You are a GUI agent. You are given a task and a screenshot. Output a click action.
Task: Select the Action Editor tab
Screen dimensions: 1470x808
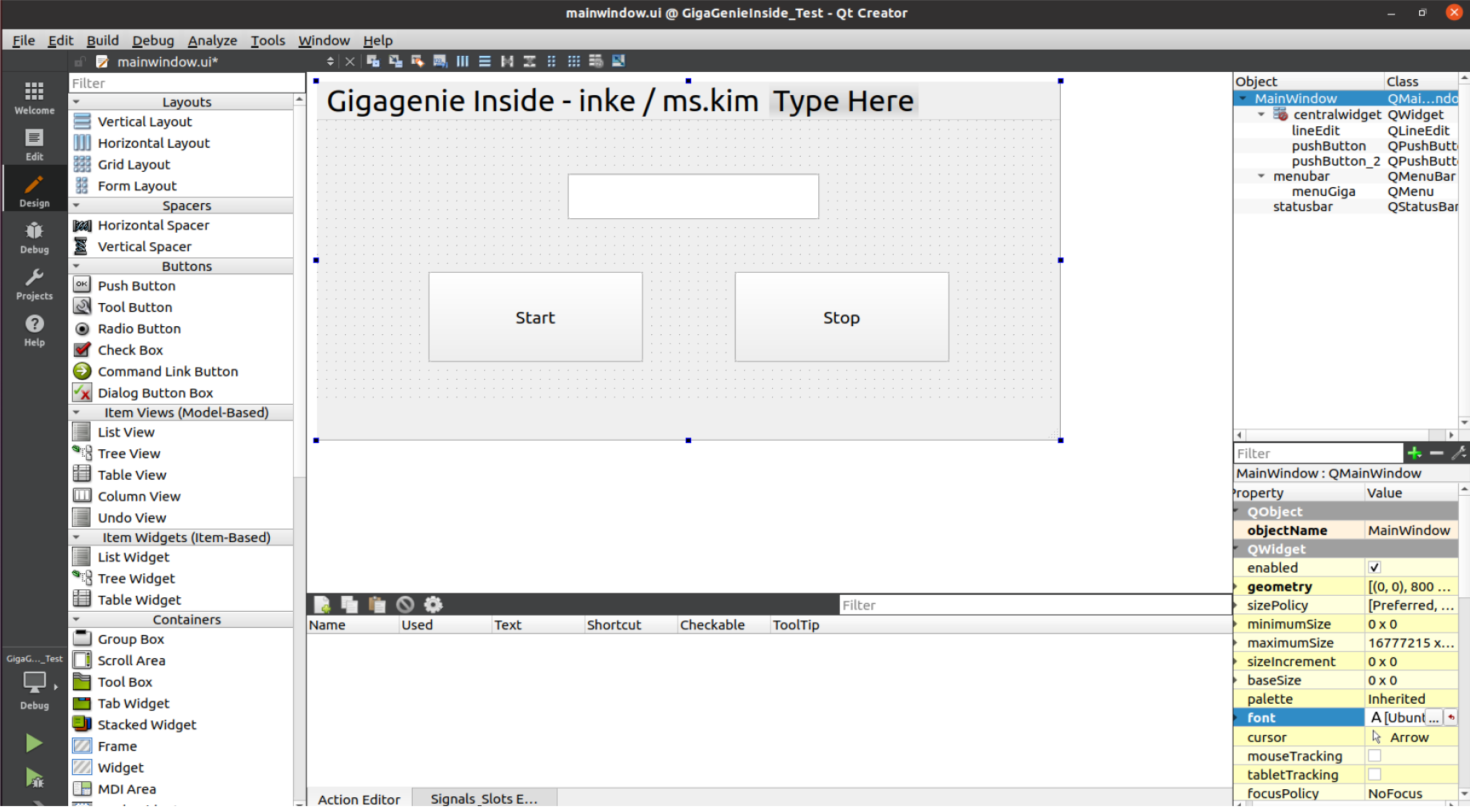pyautogui.click(x=359, y=799)
